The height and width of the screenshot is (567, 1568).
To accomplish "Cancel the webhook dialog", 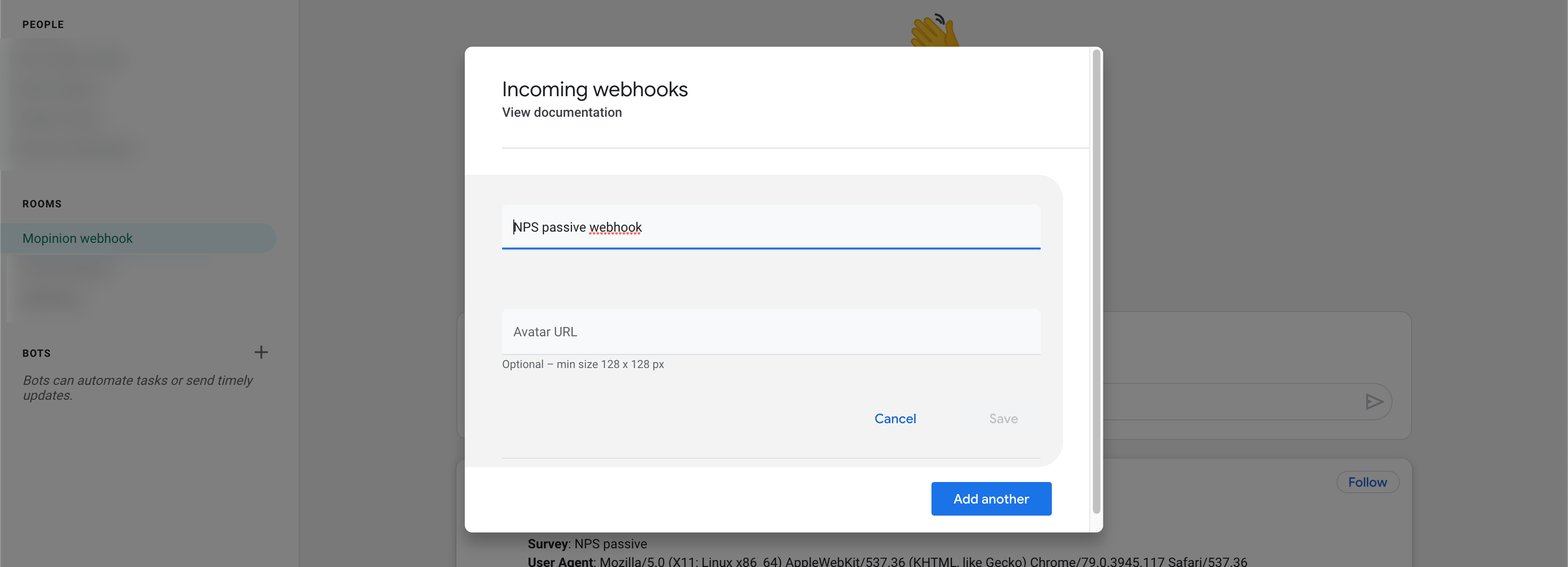I will (x=895, y=418).
